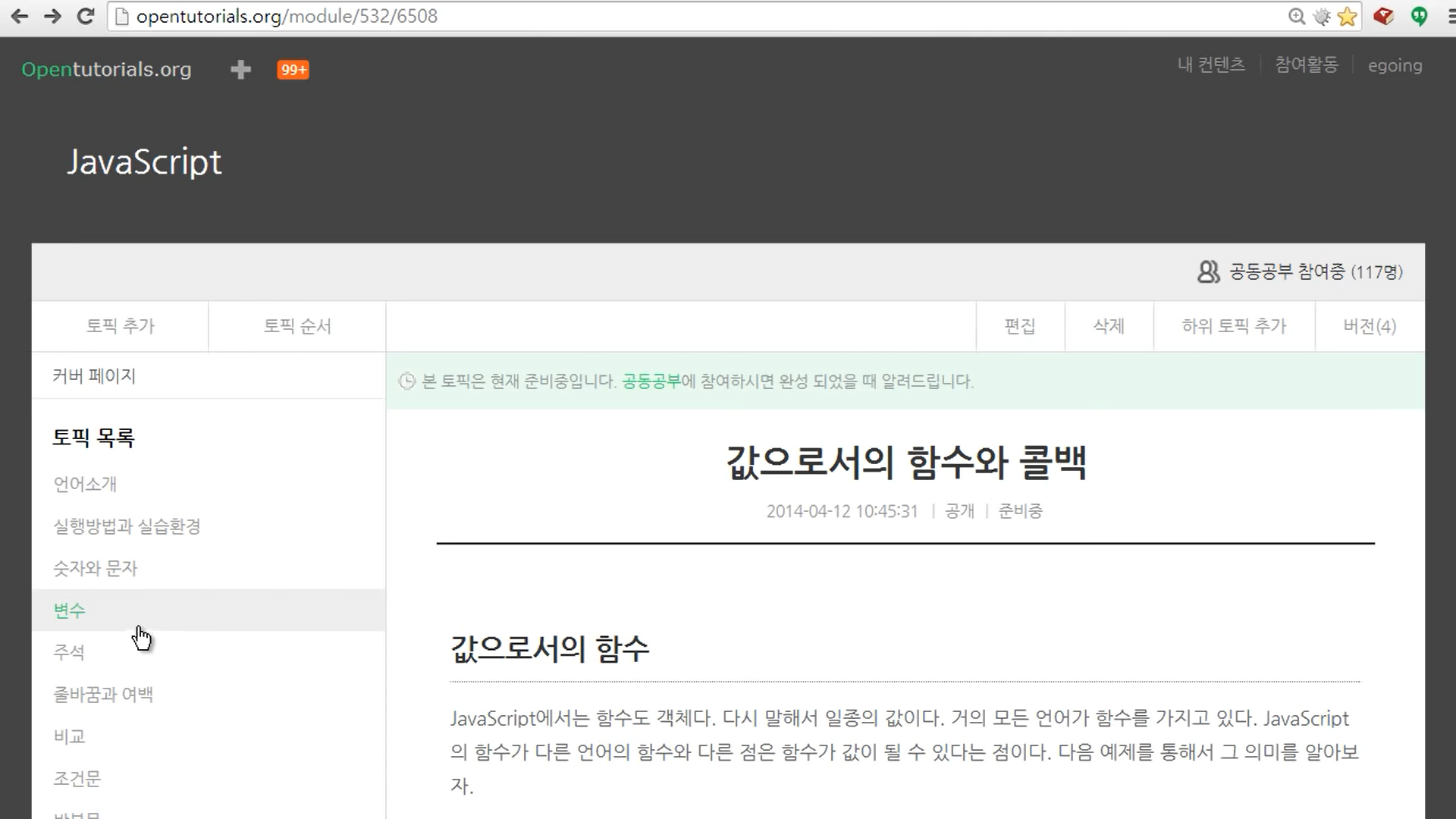1456x819 pixels.
Task: Select the 토픽 추가 tab
Action: [120, 326]
